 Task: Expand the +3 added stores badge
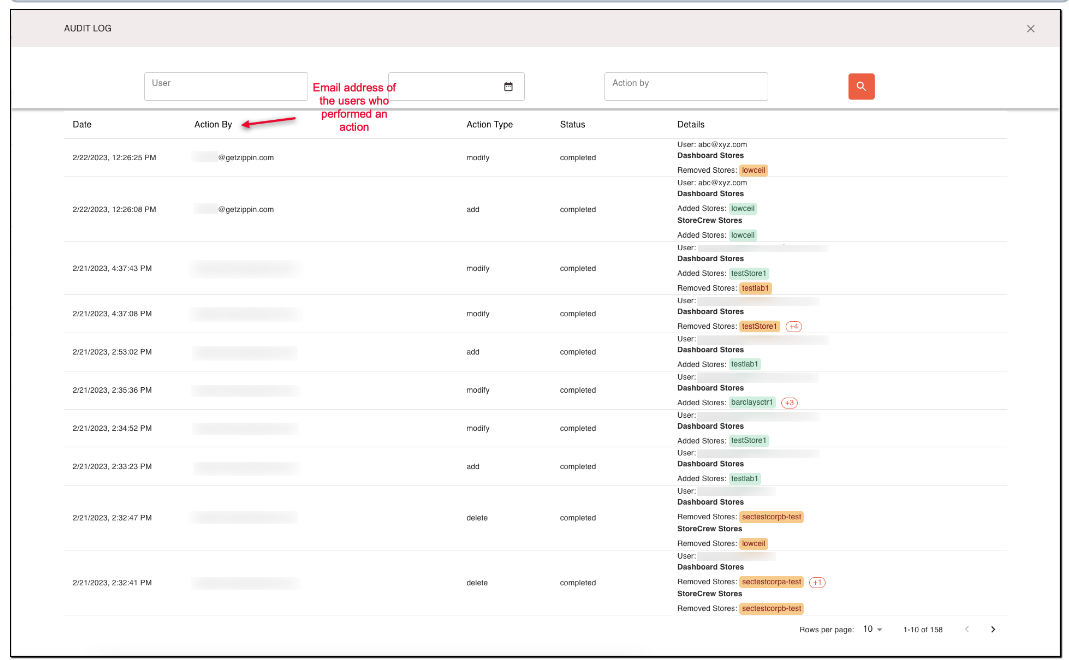(788, 402)
